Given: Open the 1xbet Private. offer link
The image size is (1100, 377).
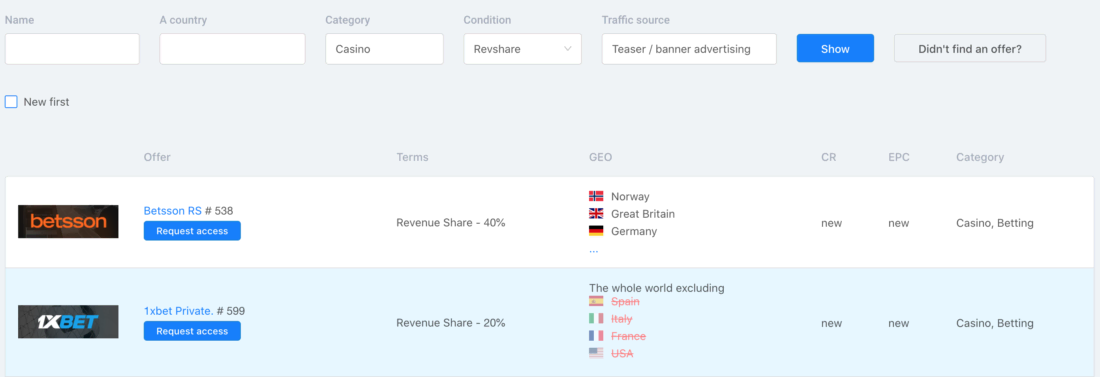Looking at the screenshot, I should coord(178,311).
